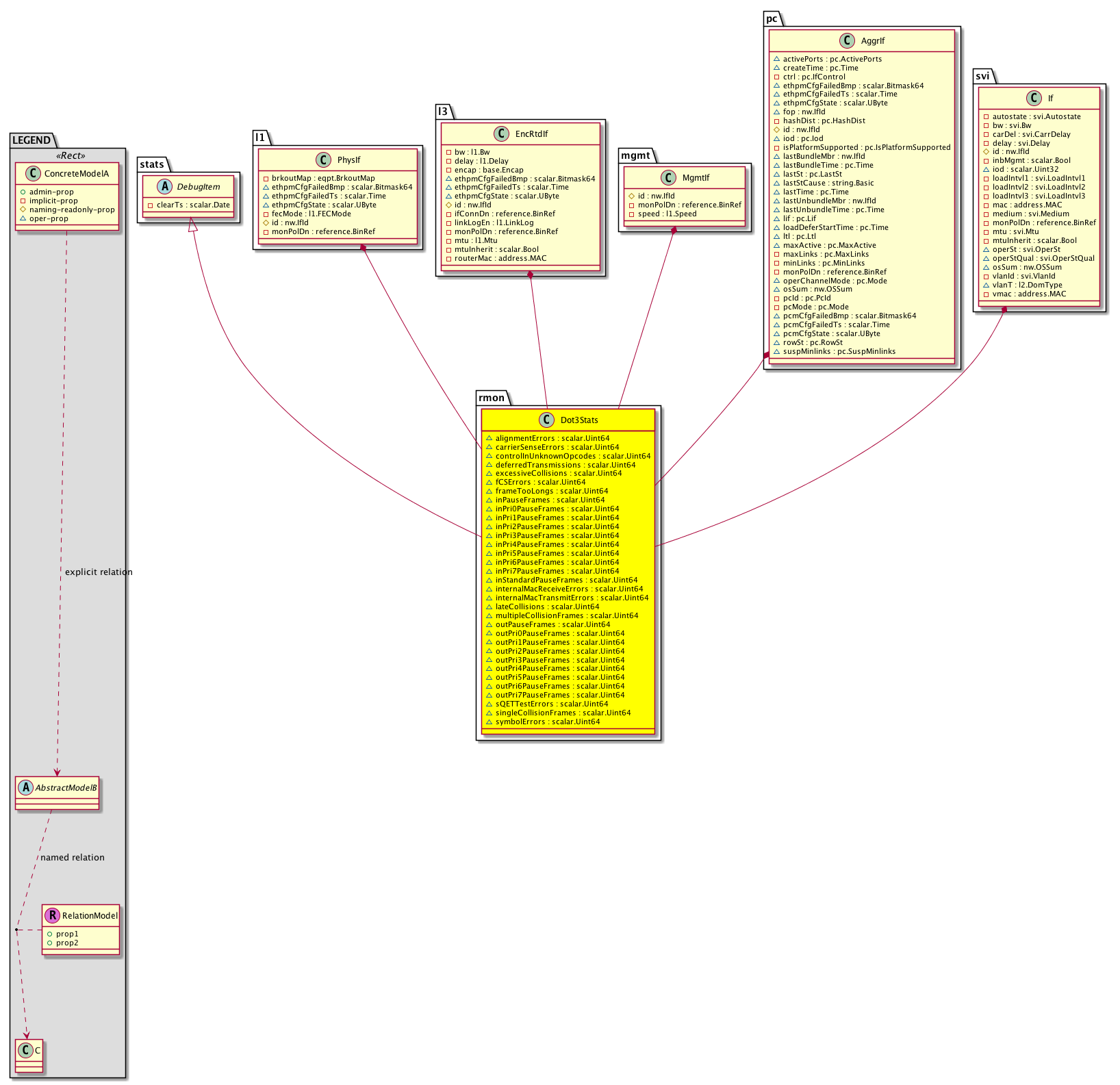
Task: Click the symbolErrors attribute row
Action: pos(547,722)
